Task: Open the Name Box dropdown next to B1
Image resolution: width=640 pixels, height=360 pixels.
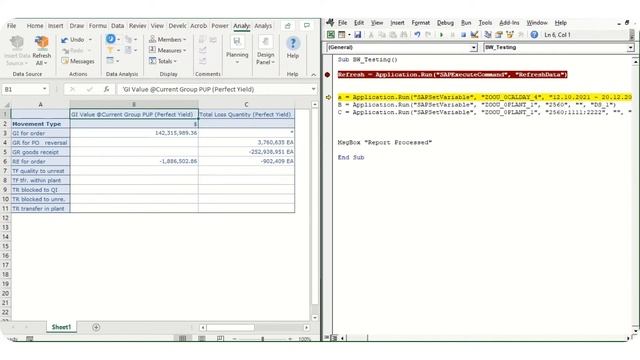Action: [44, 89]
